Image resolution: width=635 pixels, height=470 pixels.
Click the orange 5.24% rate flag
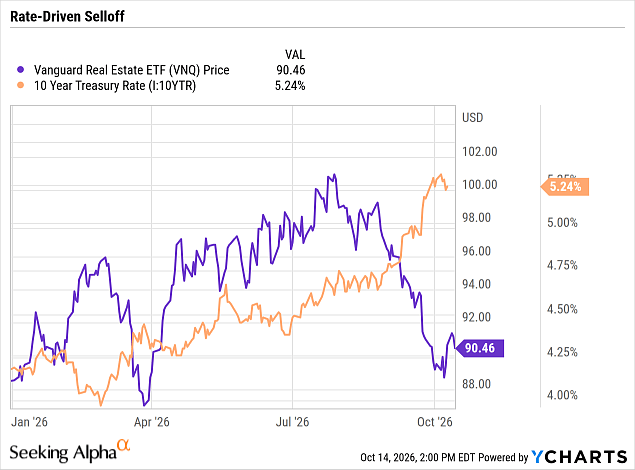point(565,187)
